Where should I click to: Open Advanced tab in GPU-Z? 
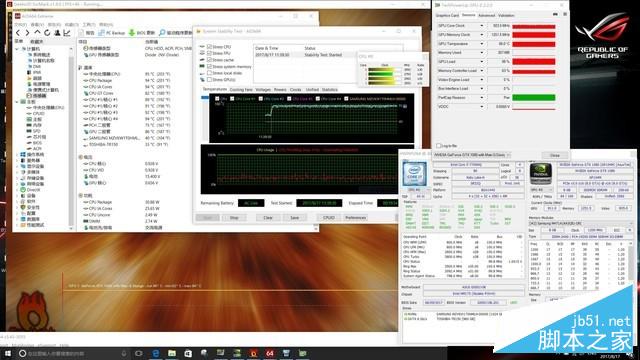[486, 16]
